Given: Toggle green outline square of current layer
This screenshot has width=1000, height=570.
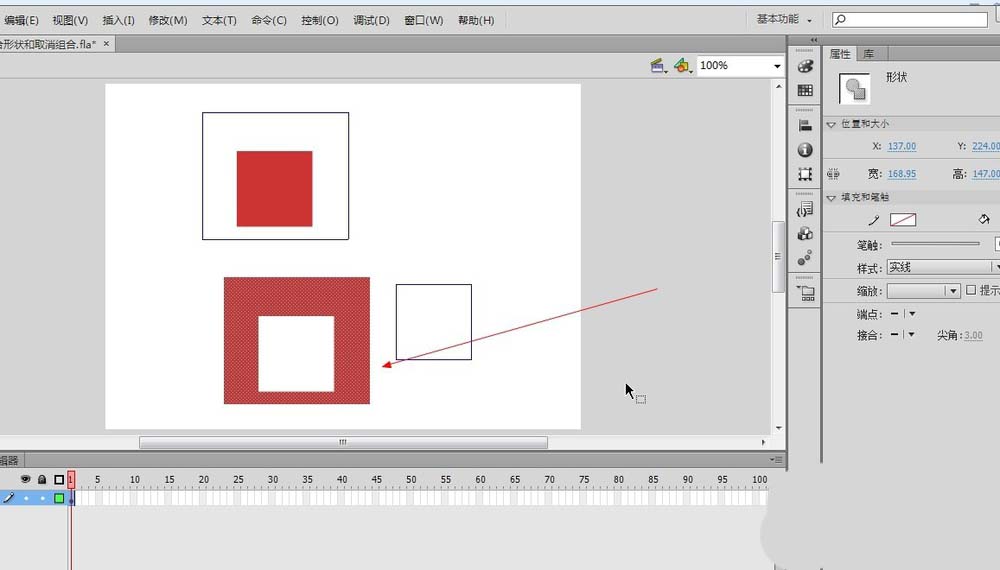Looking at the screenshot, I should tap(59, 498).
